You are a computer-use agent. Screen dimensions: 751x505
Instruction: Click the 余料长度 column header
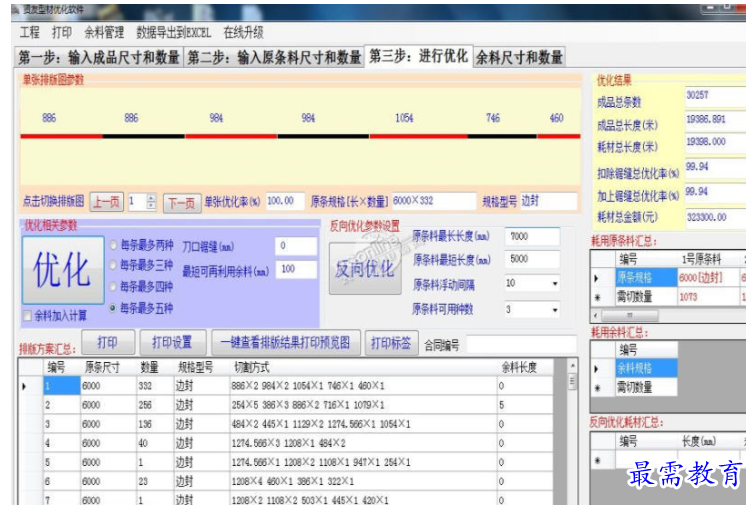tap(525, 368)
